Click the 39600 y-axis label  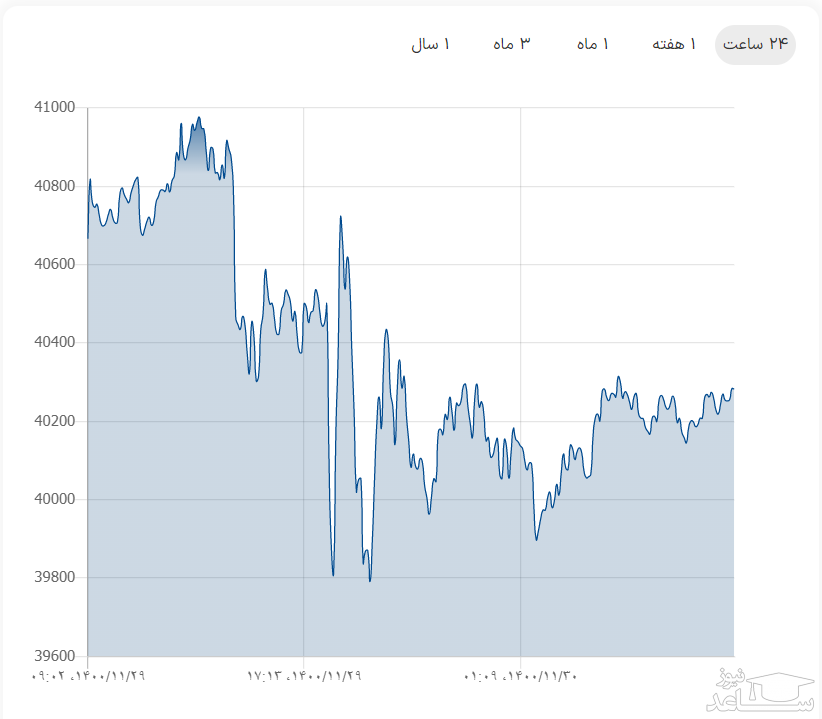[x=54, y=656]
